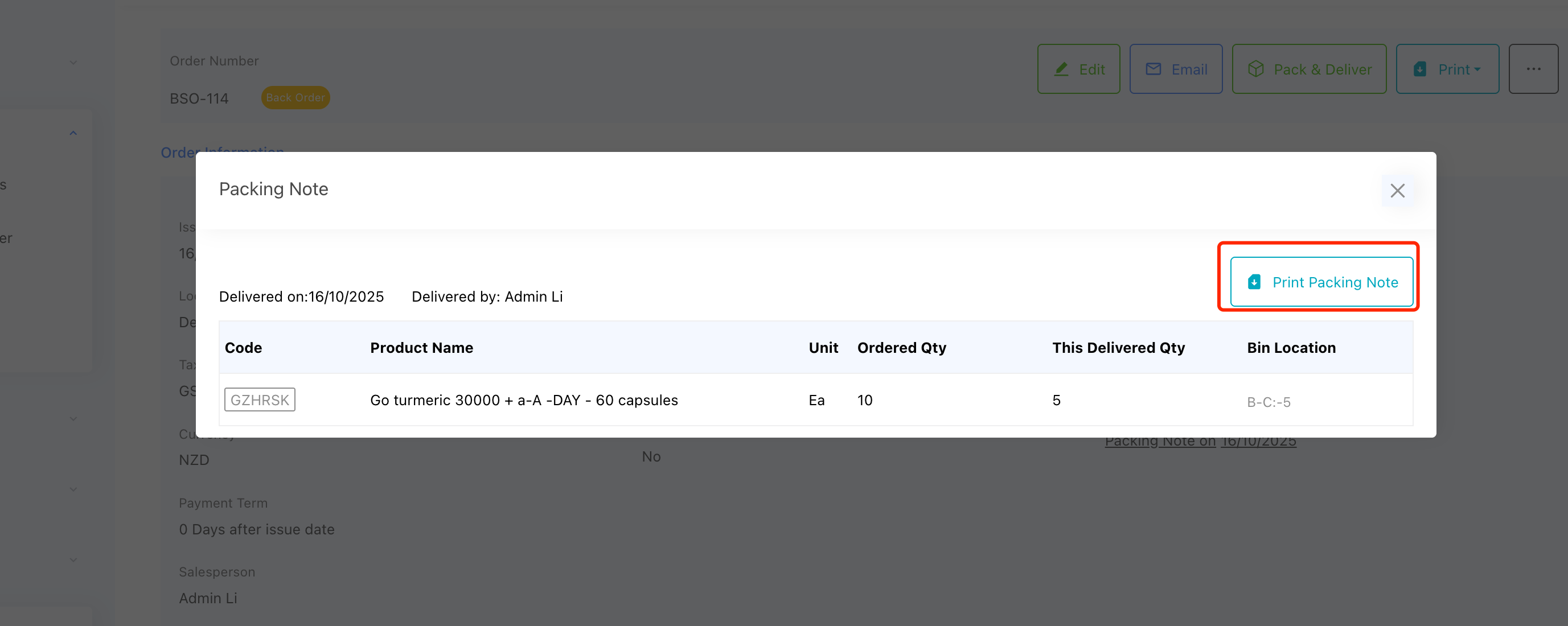Image resolution: width=1568 pixels, height=626 pixels.
Task: Click the Print button's document icon
Action: (1419, 69)
